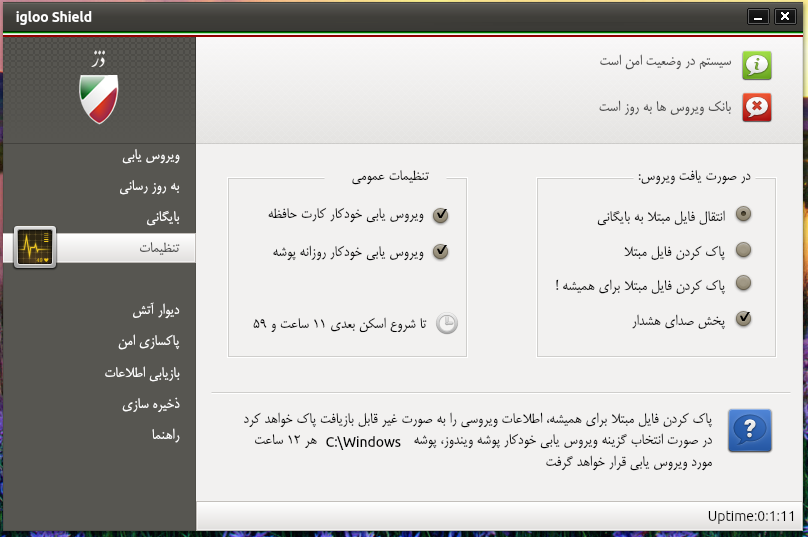The width and height of the screenshot is (808, 537).
Task: Open 'دیوار آتش' sidebar item
Action: 156,310
